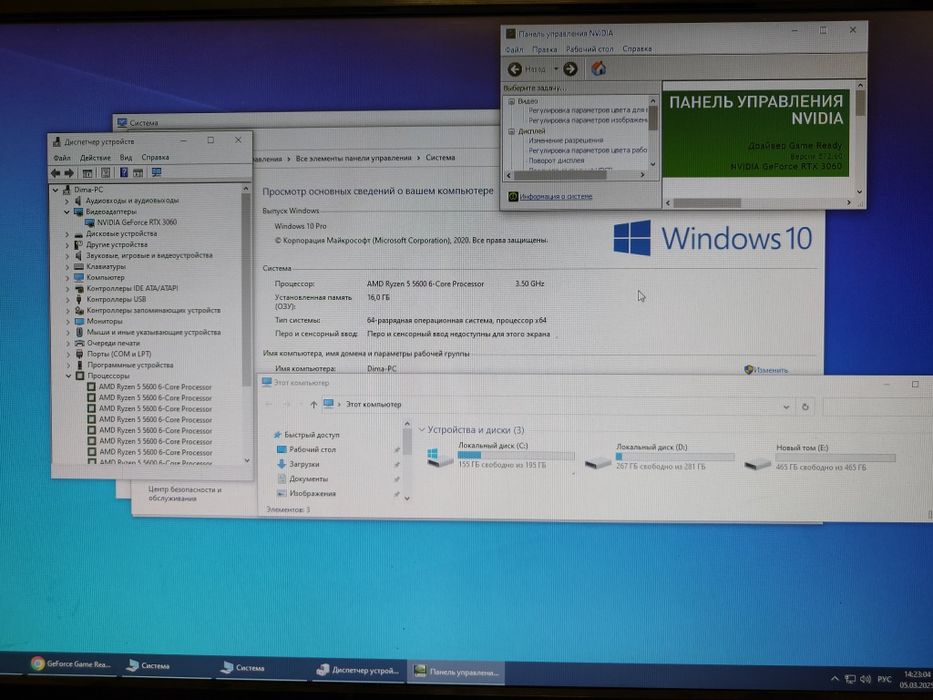Click the Up arrow in Explorer address bar
The image size is (933, 700).
[x=313, y=405]
